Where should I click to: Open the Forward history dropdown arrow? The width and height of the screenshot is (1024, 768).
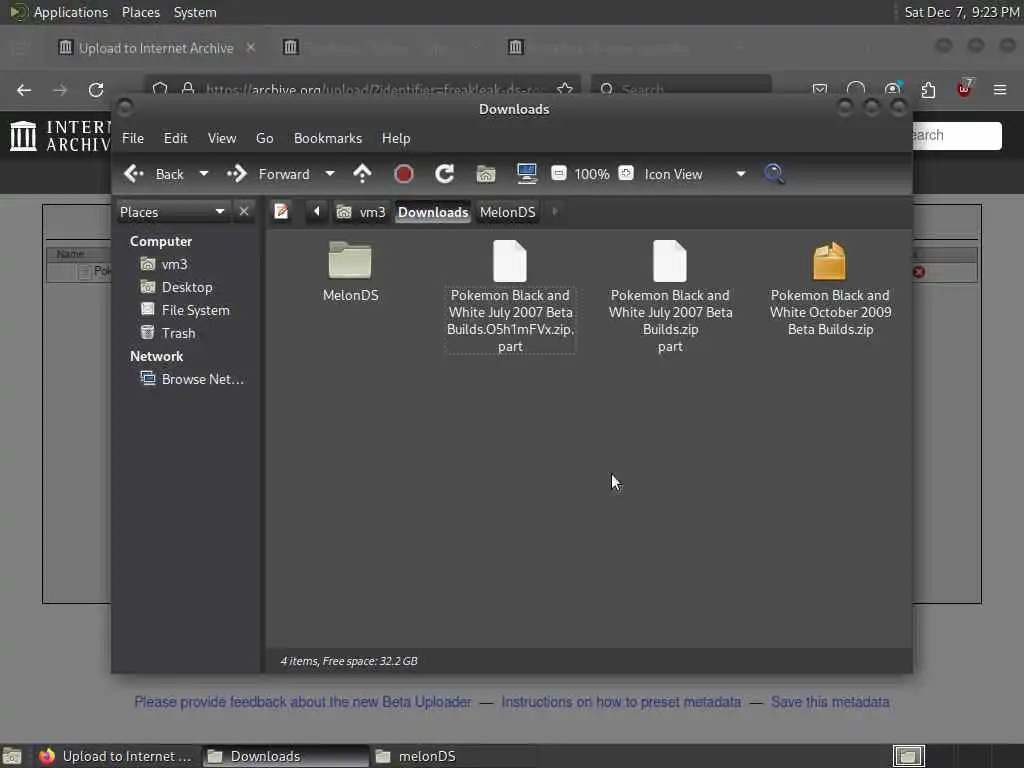point(330,174)
